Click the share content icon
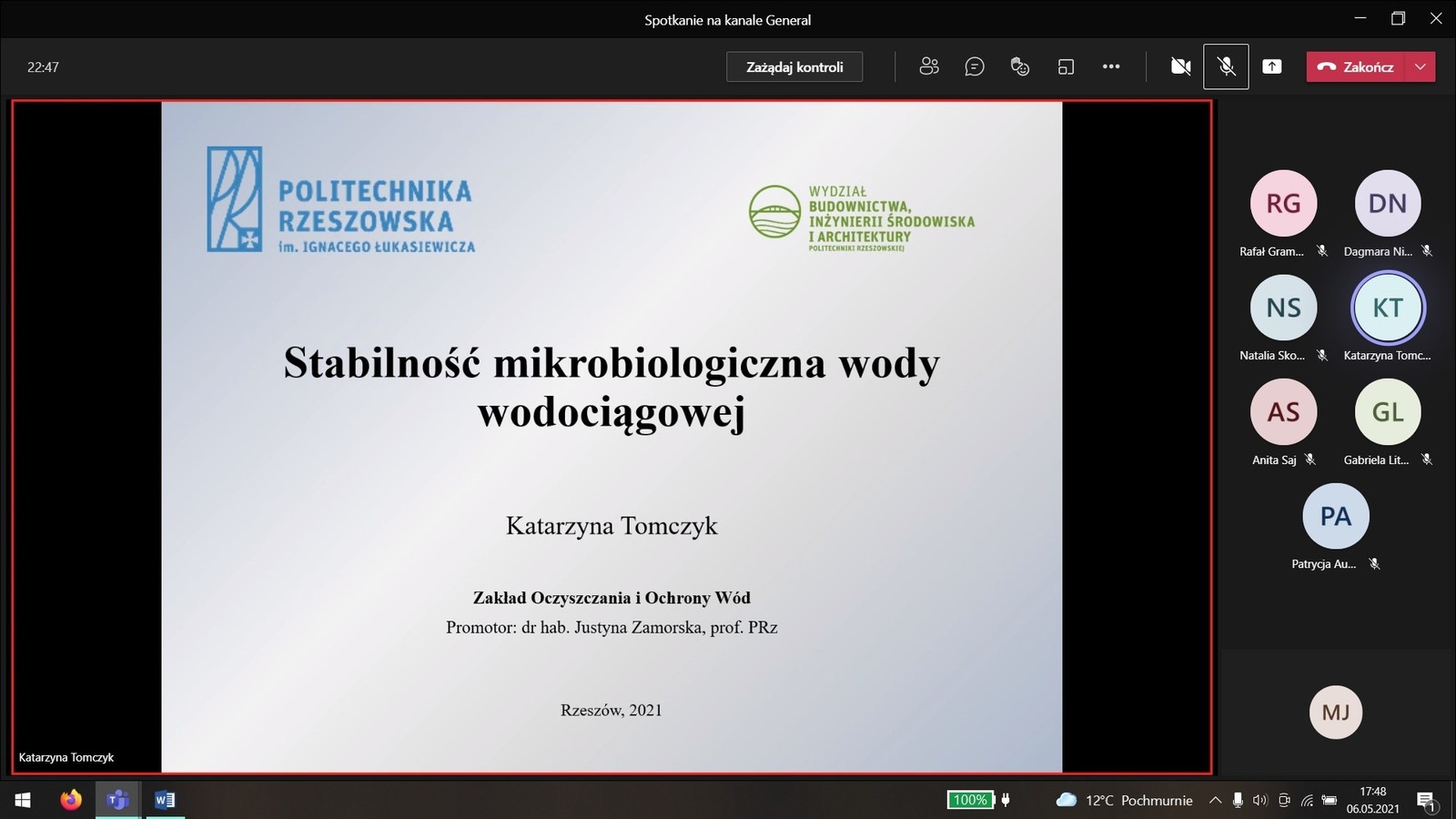Image resolution: width=1456 pixels, height=819 pixels. [x=1272, y=66]
